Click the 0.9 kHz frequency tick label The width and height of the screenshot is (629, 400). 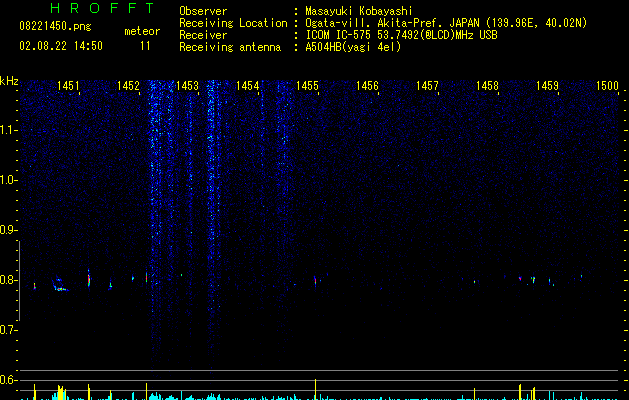(7, 230)
